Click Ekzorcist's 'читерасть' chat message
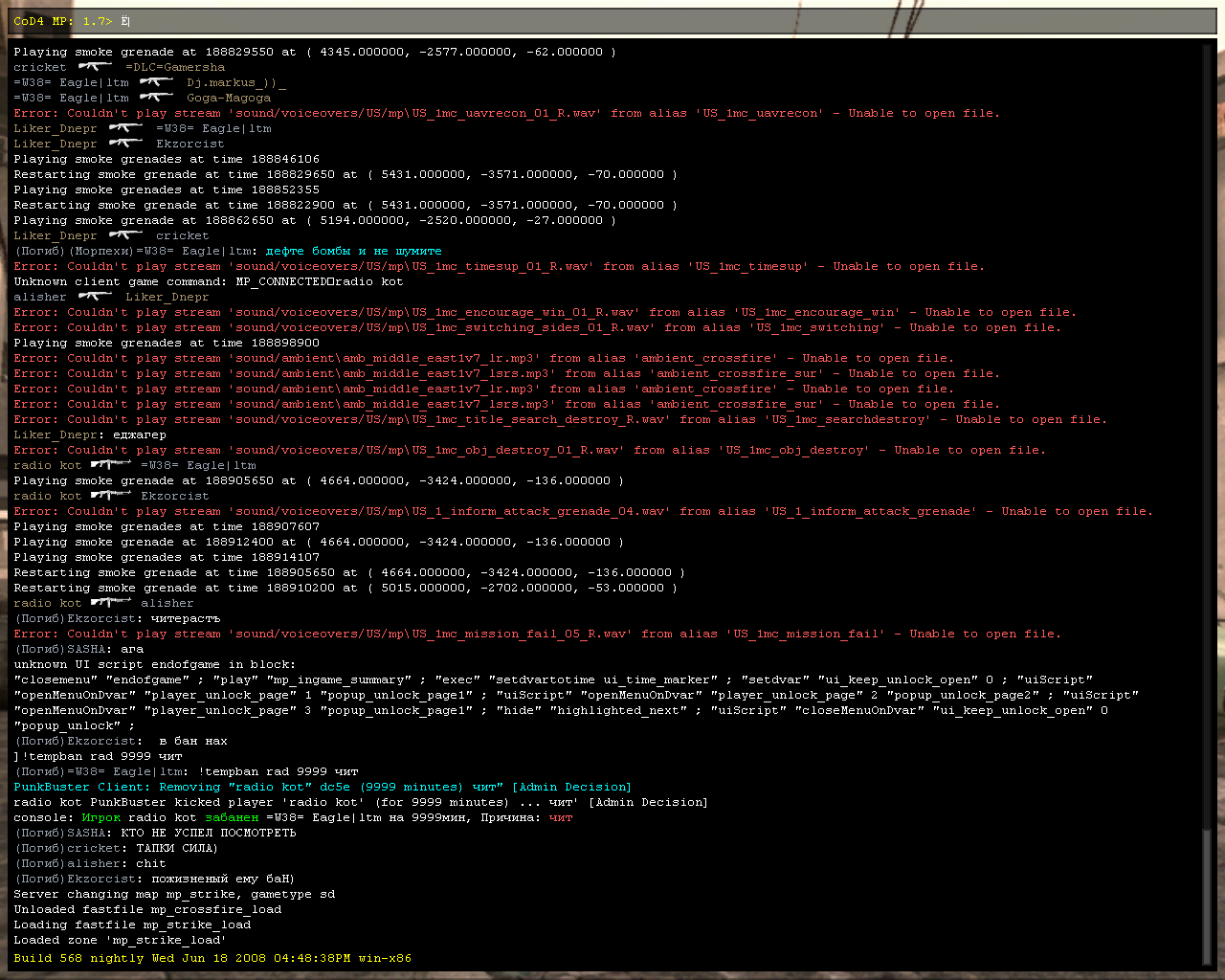Viewport: 1225px width, 980px height. pos(117,618)
